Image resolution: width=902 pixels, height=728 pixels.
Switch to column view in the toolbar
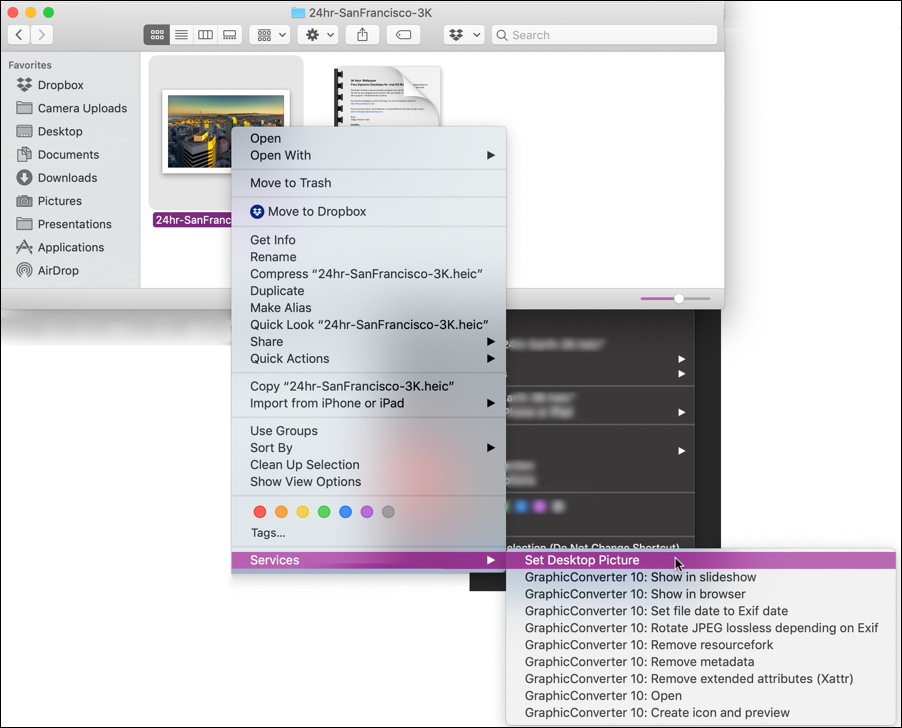tap(205, 34)
